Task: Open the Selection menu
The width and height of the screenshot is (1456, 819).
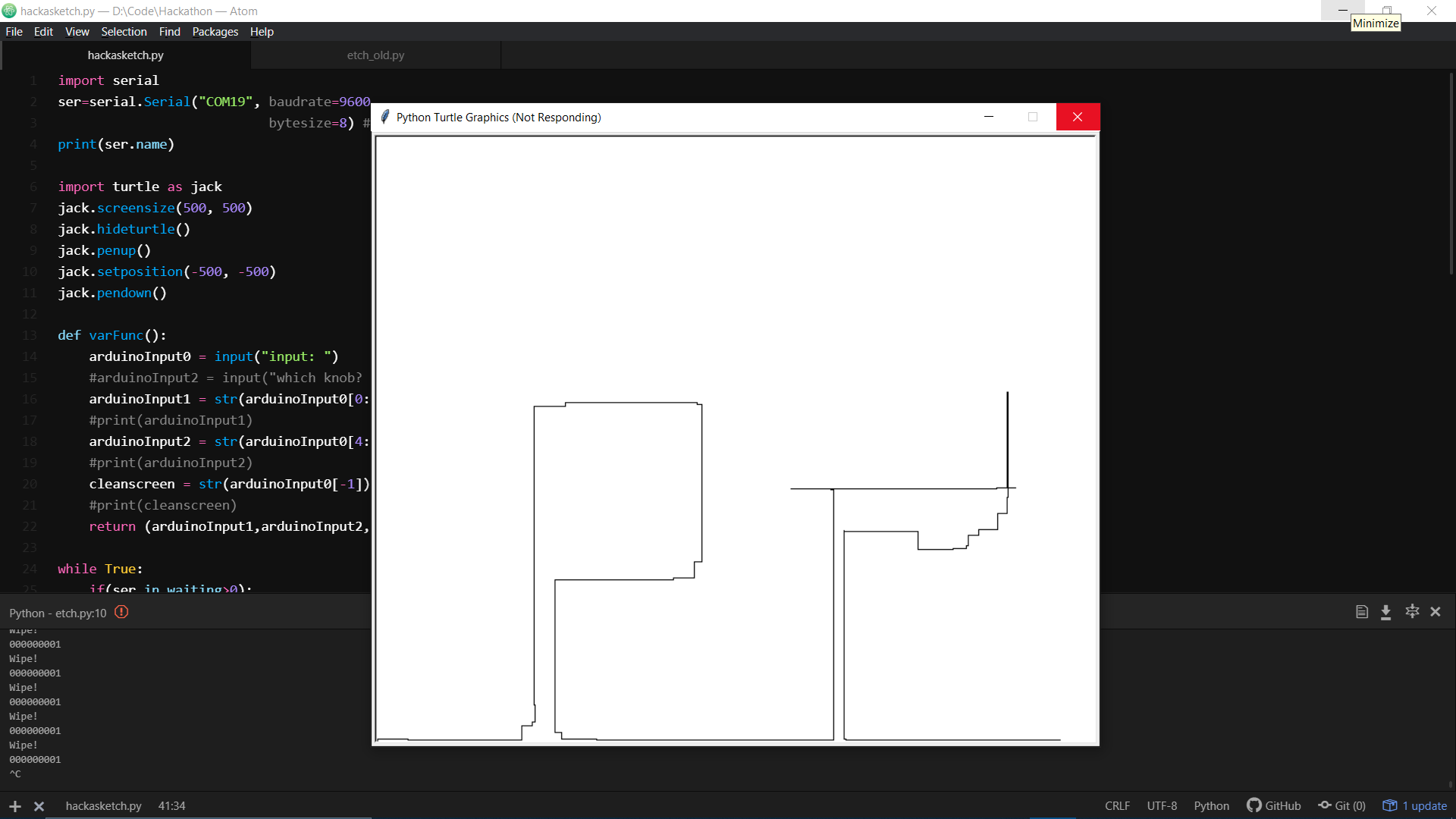Action: point(124,32)
